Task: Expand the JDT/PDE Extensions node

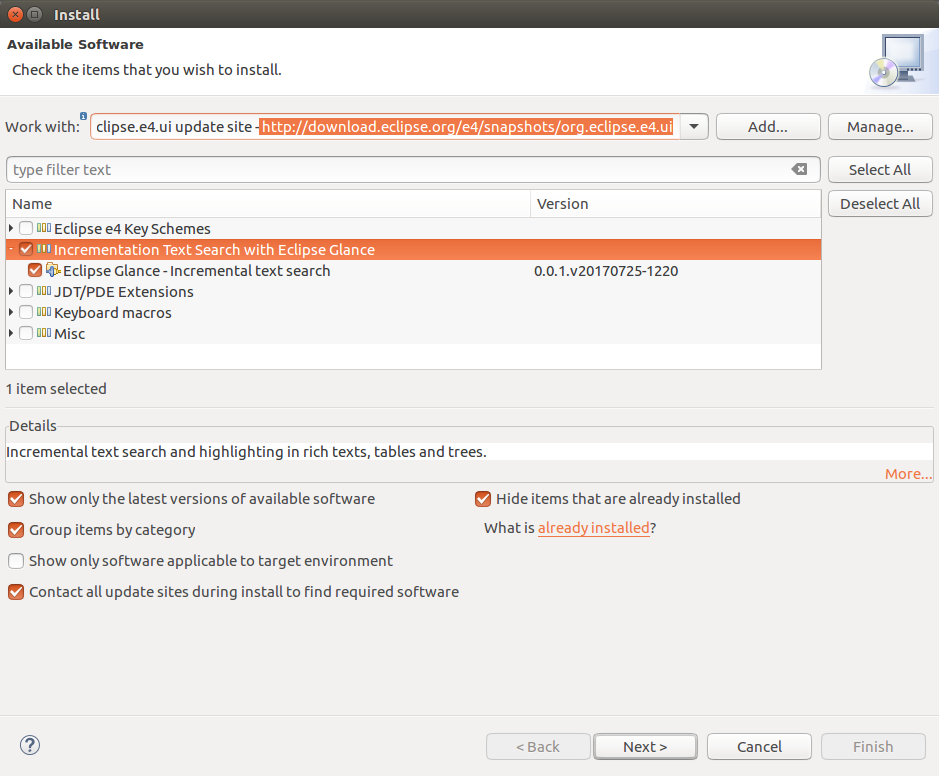Action: pyautogui.click(x=11, y=291)
